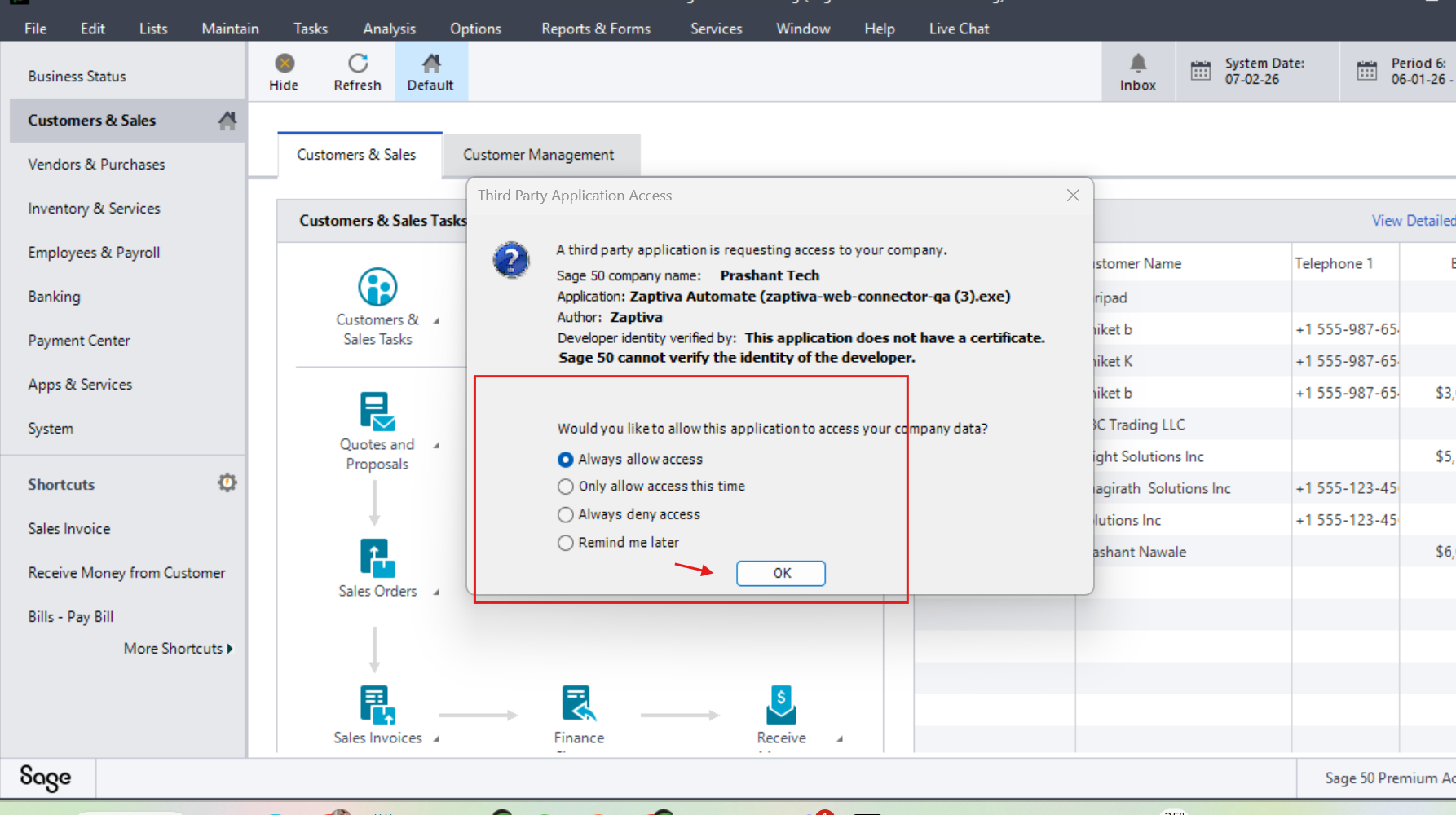Open the Help menu

point(880,29)
